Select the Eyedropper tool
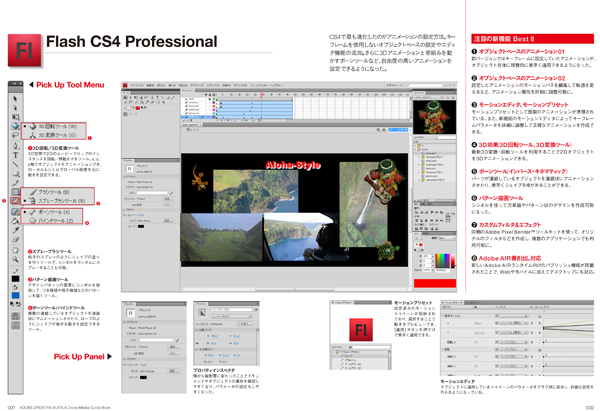The image size is (600, 411). [15, 230]
